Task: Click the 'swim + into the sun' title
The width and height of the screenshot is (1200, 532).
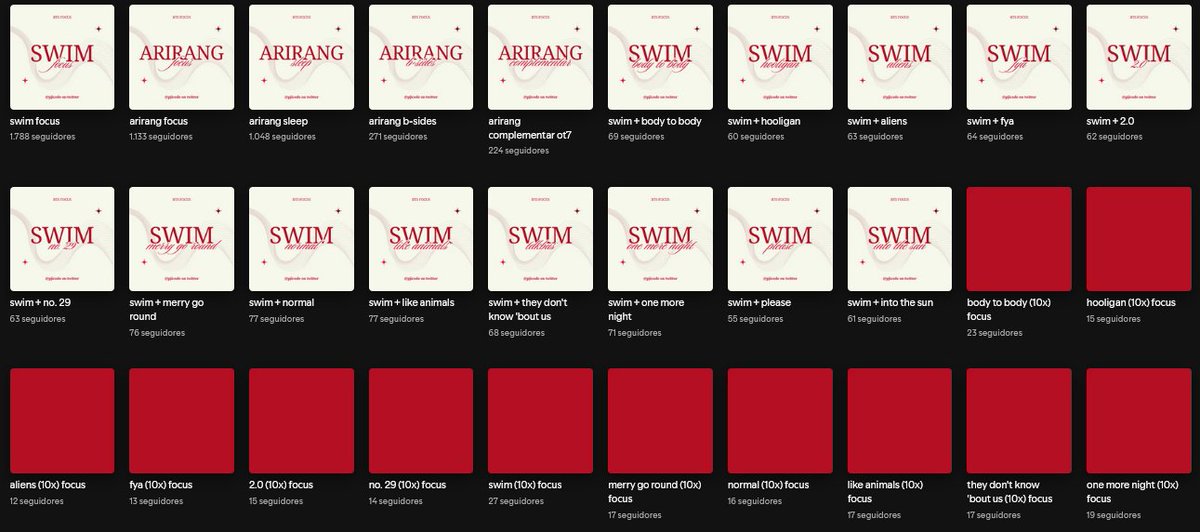Action: [x=890, y=302]
